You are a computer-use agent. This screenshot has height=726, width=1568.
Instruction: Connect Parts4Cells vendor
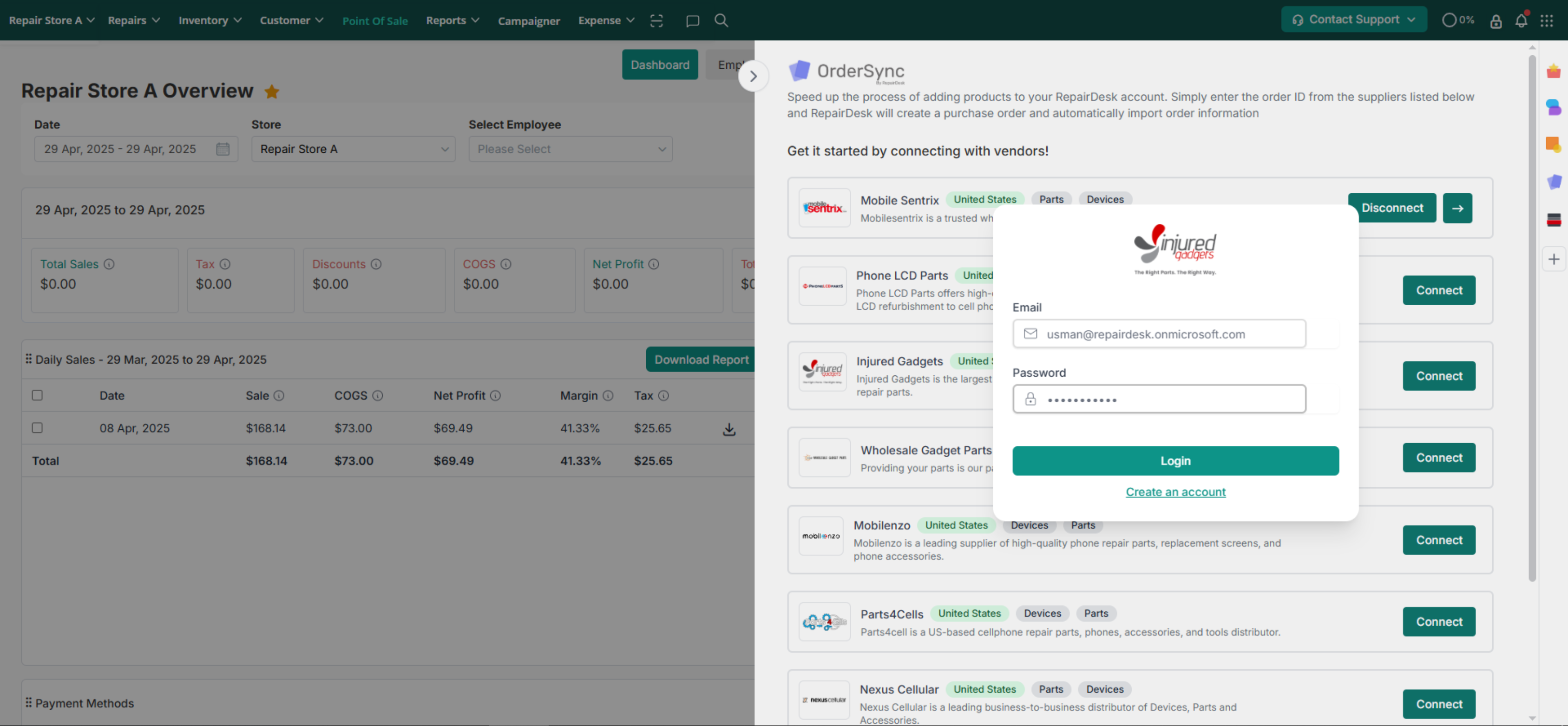[1439, 622]
